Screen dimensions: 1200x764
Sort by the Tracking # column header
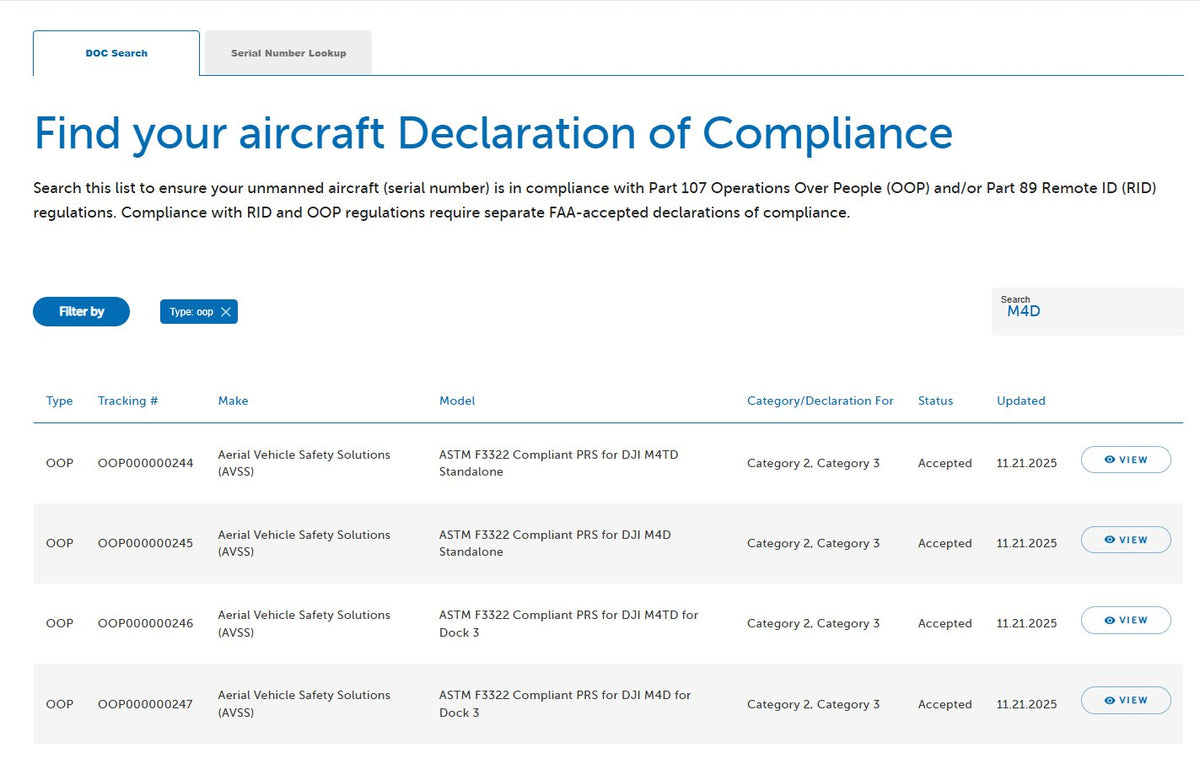pyautogui.click(x=128, y=401)
